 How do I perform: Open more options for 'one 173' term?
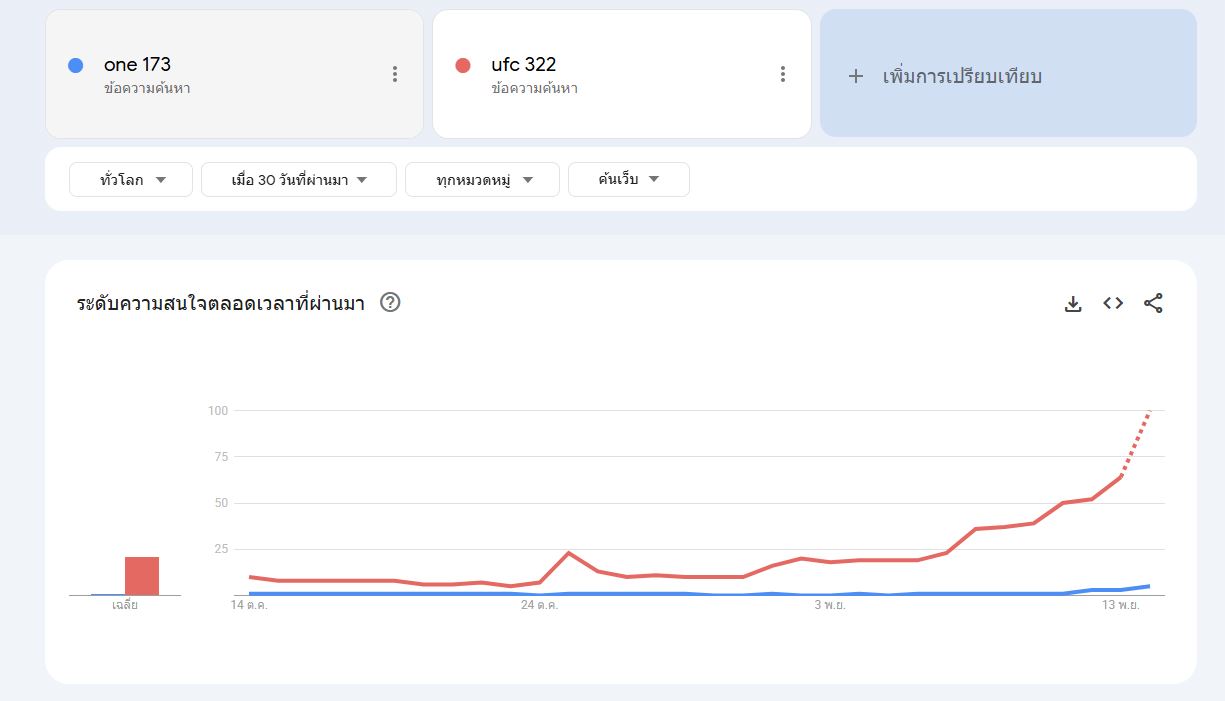[395, 74]
